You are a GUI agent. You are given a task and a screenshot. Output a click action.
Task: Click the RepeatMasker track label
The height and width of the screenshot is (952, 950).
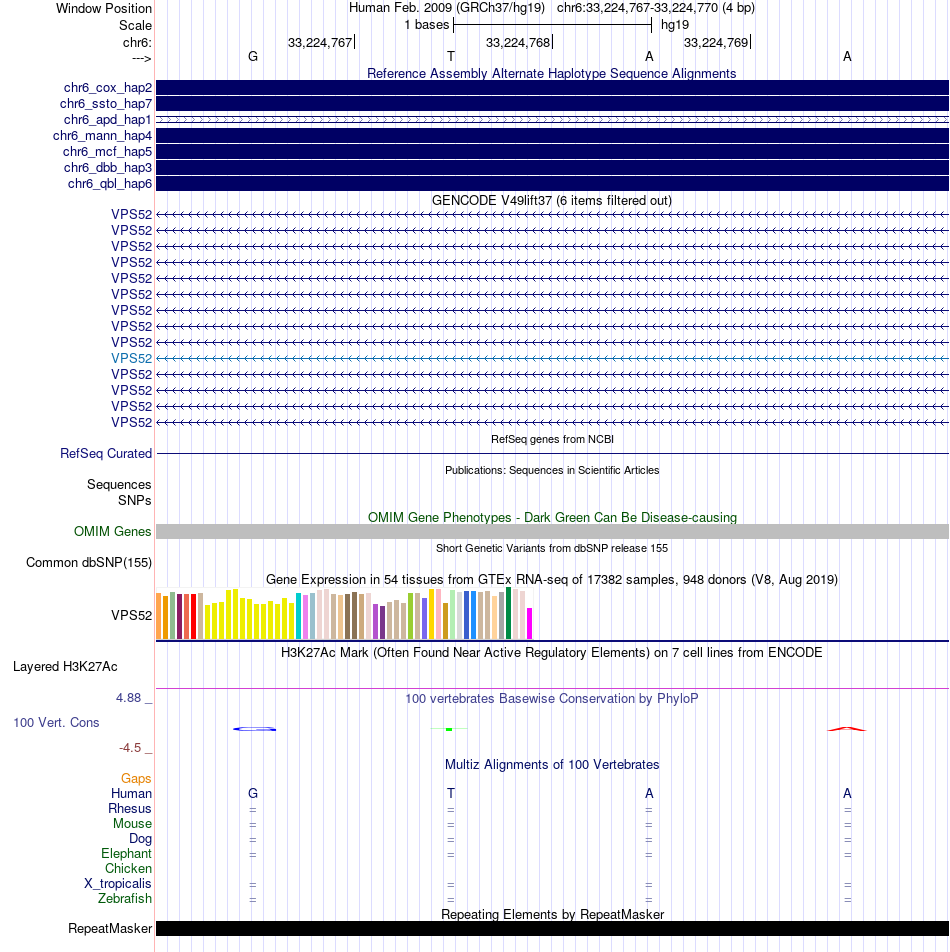click(x=110, y=929)
